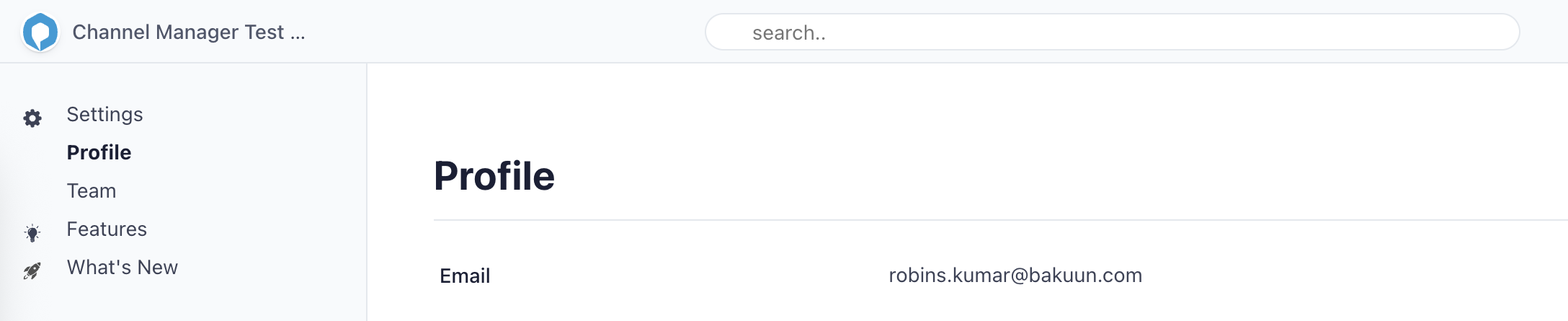Click the robins.kumar@bakuun.com email address
1568x321 pixels.
tap(1015, 276)
